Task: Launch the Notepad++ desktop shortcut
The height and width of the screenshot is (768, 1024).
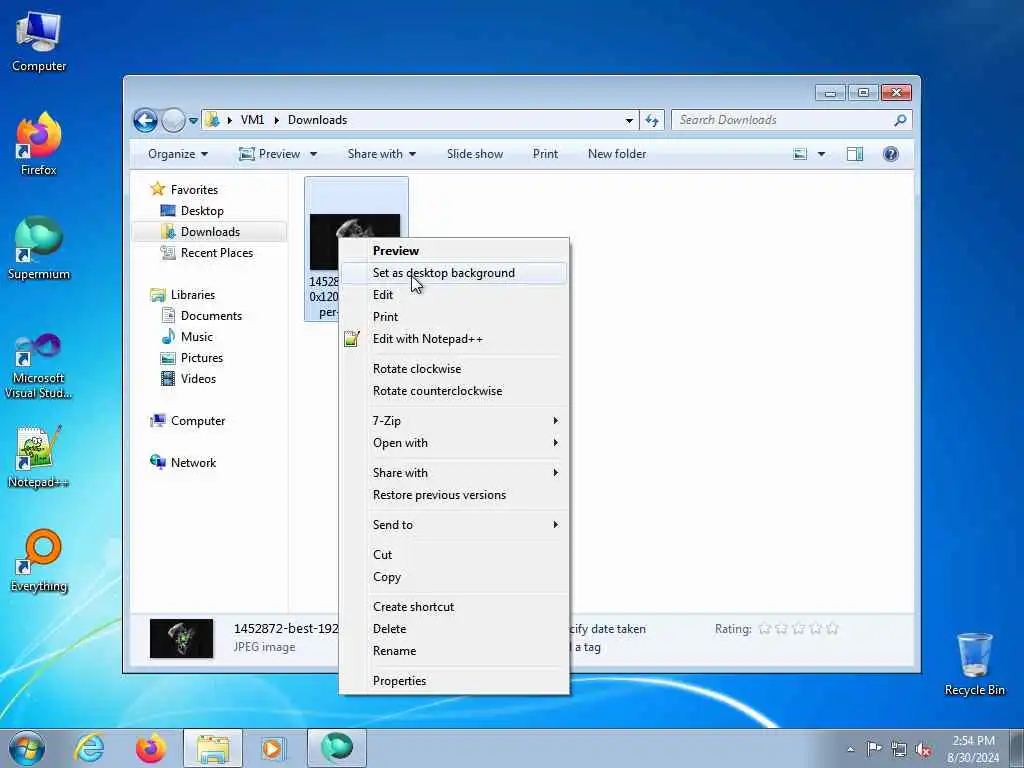Action: [39, 457]
